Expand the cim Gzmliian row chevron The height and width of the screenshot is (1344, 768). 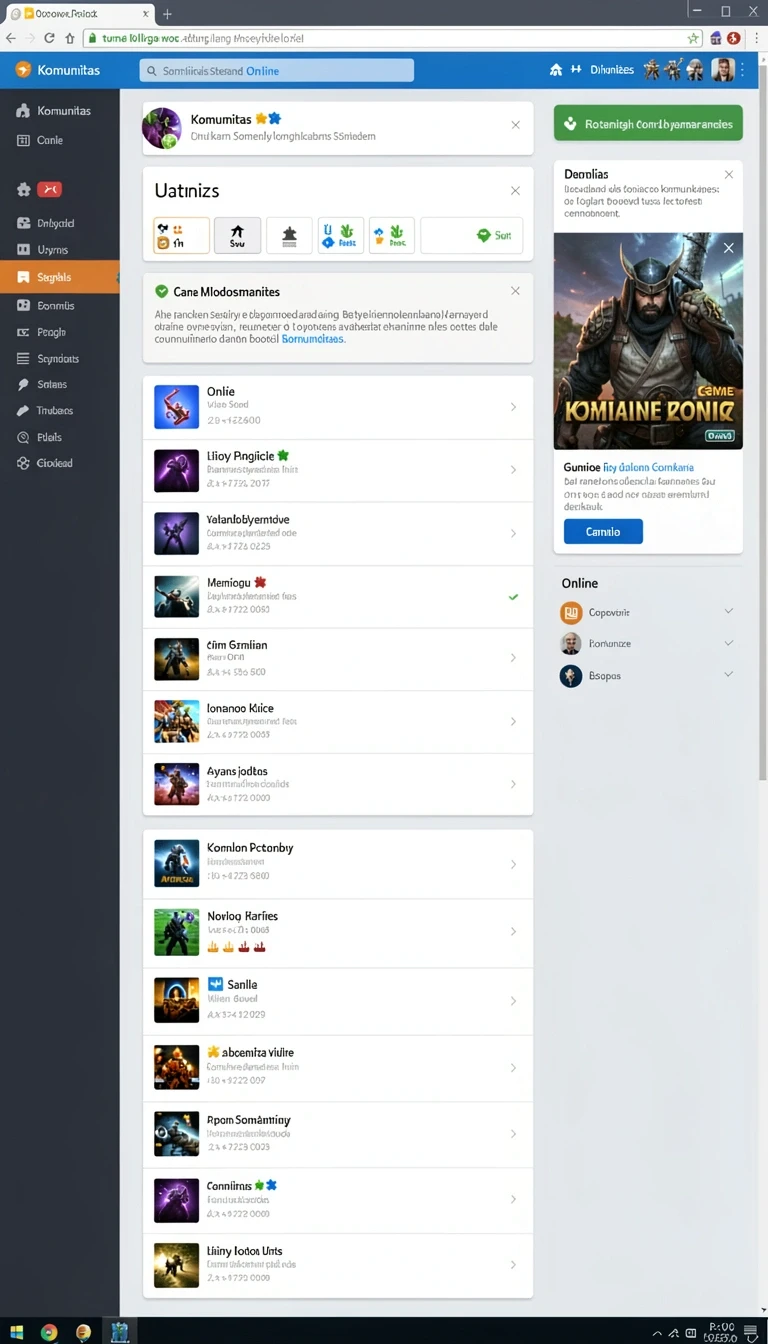tap(513, 658)
